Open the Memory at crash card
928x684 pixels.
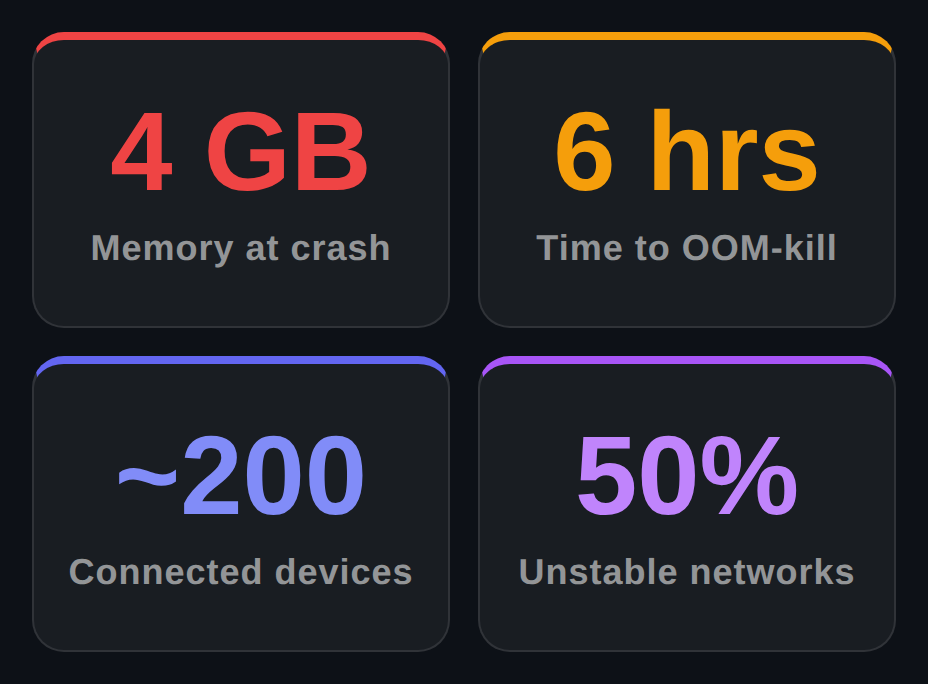point(240,179)
